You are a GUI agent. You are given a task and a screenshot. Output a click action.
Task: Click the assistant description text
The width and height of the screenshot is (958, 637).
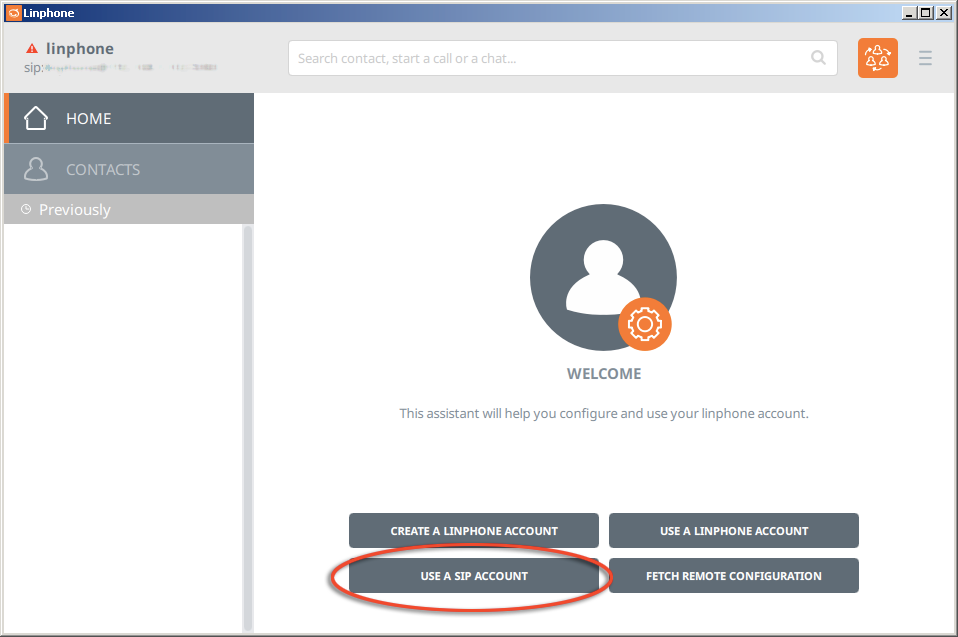(604, 413)
